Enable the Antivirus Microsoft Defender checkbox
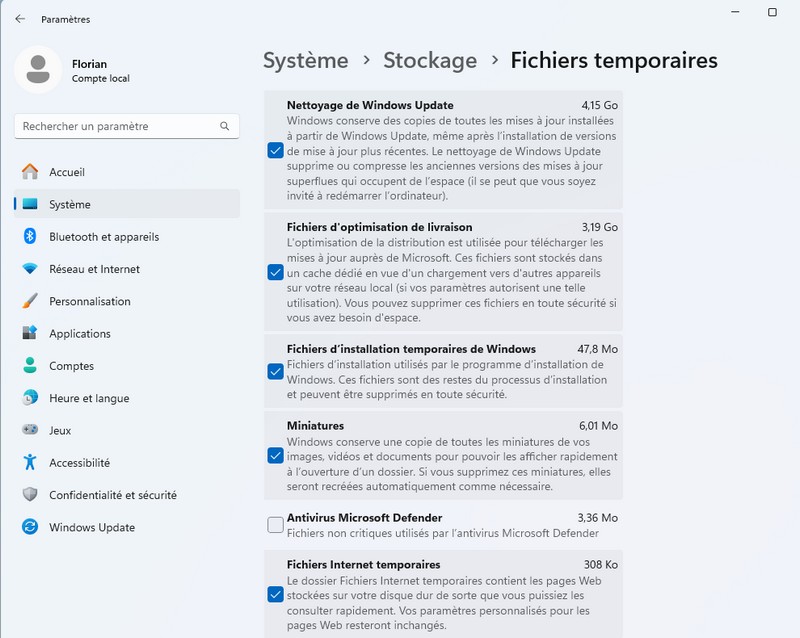The width and height of the screenshot is (800, 638). 275,525
